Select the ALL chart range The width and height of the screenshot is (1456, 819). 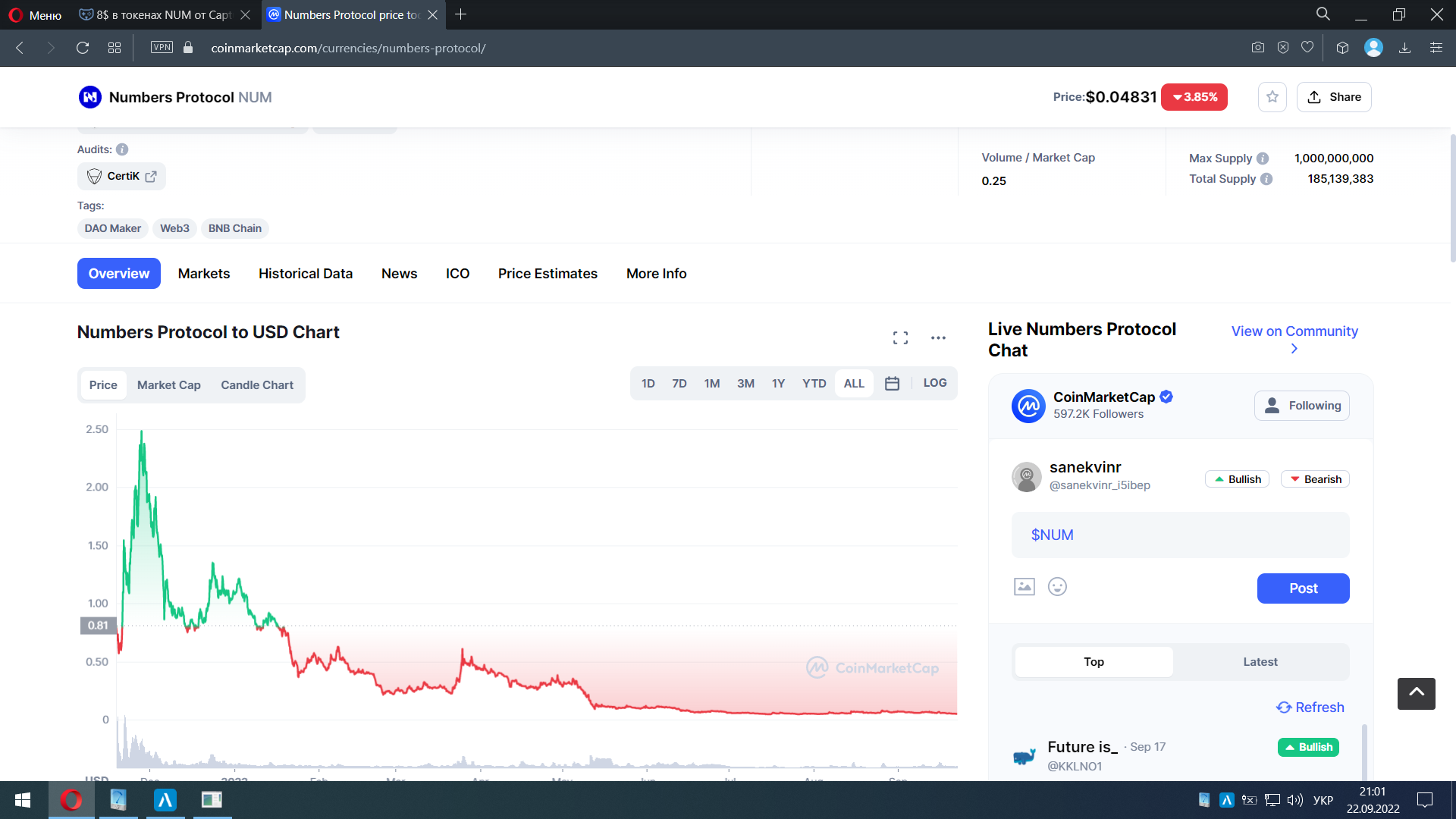coord(854,384)
